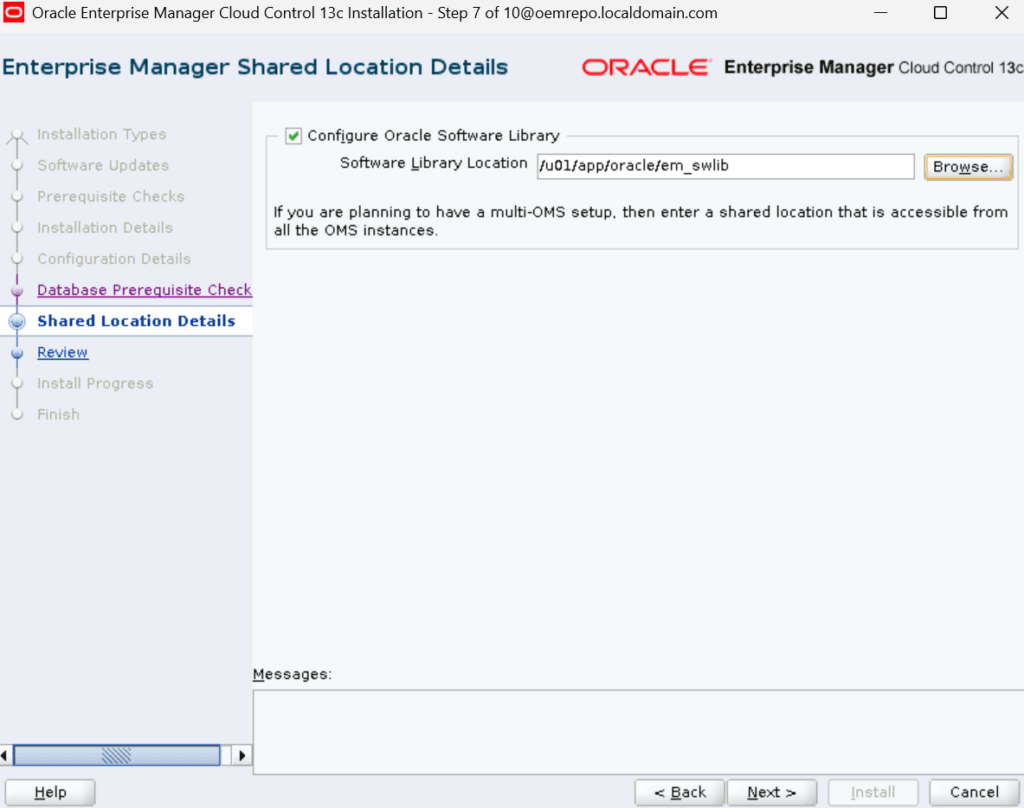
Task: Click the Messages label
Action: click(x=292, y=674)
